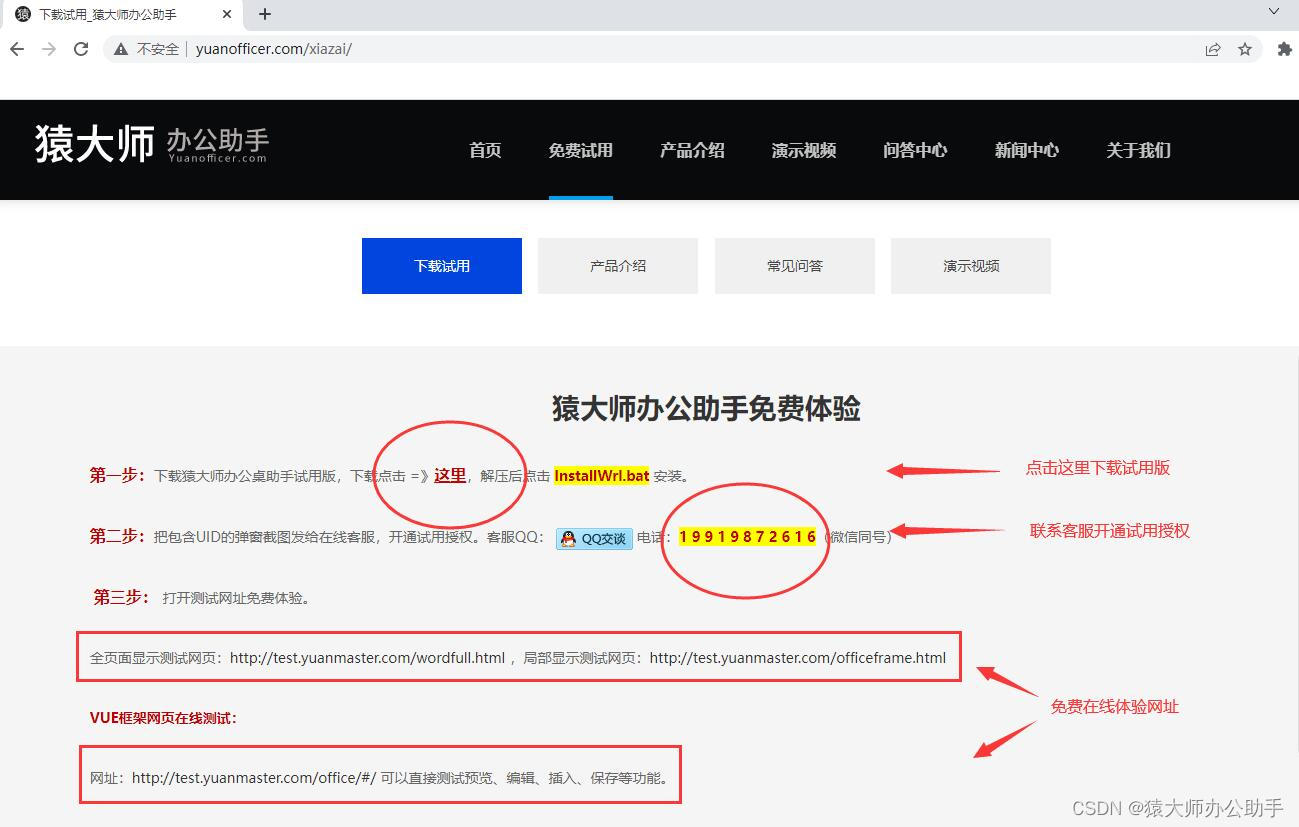Click the 第二步 step label
This screenshot has height=827, width=1299.
pos(118,537)
